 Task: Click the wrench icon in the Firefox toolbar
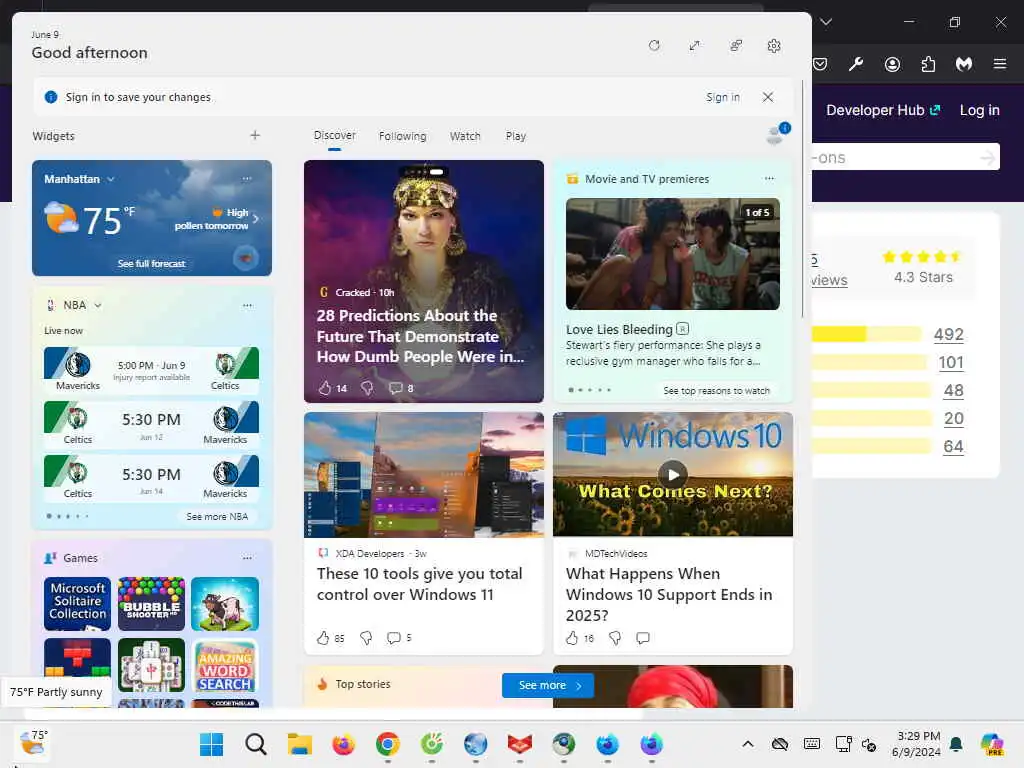coord(856,63)
